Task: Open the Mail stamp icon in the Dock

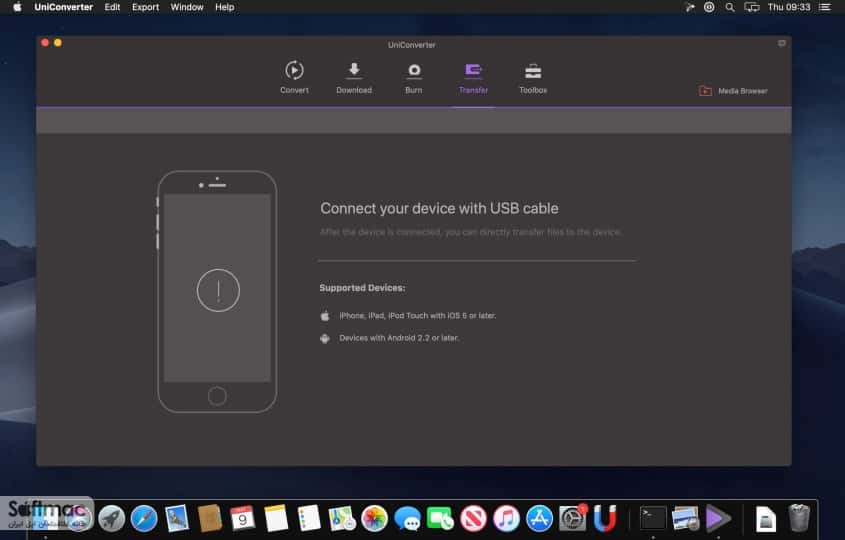Action: (x=177, y=518)
